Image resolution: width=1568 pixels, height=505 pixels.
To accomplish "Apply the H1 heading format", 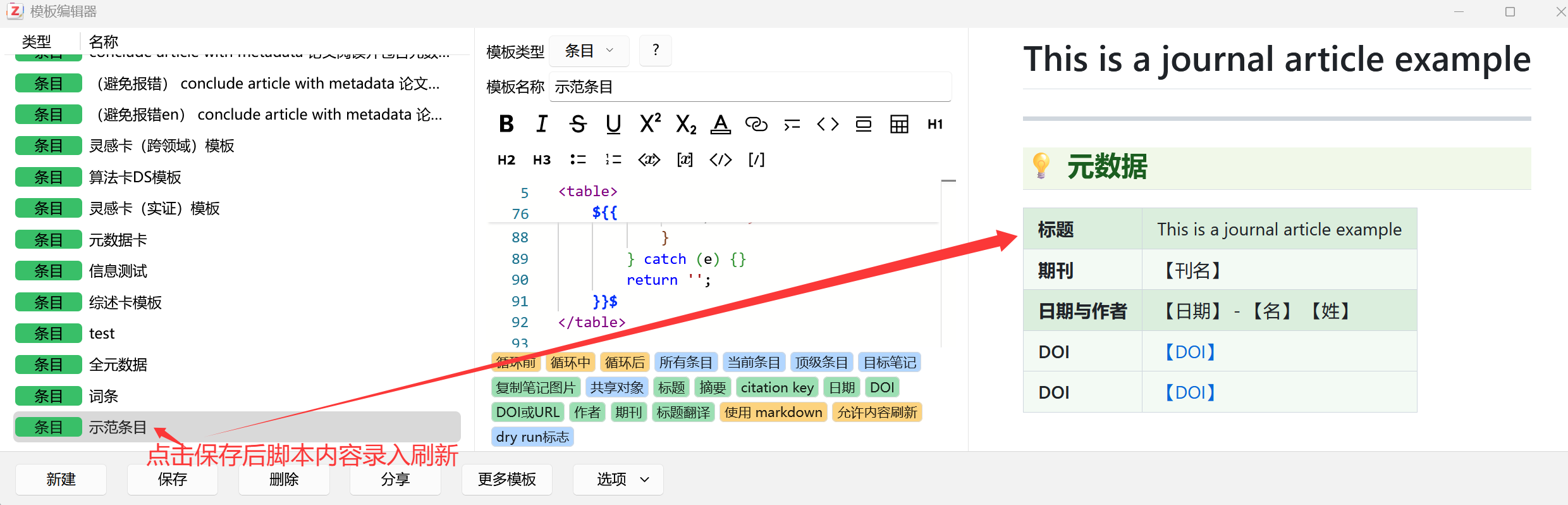I will 935,124.
